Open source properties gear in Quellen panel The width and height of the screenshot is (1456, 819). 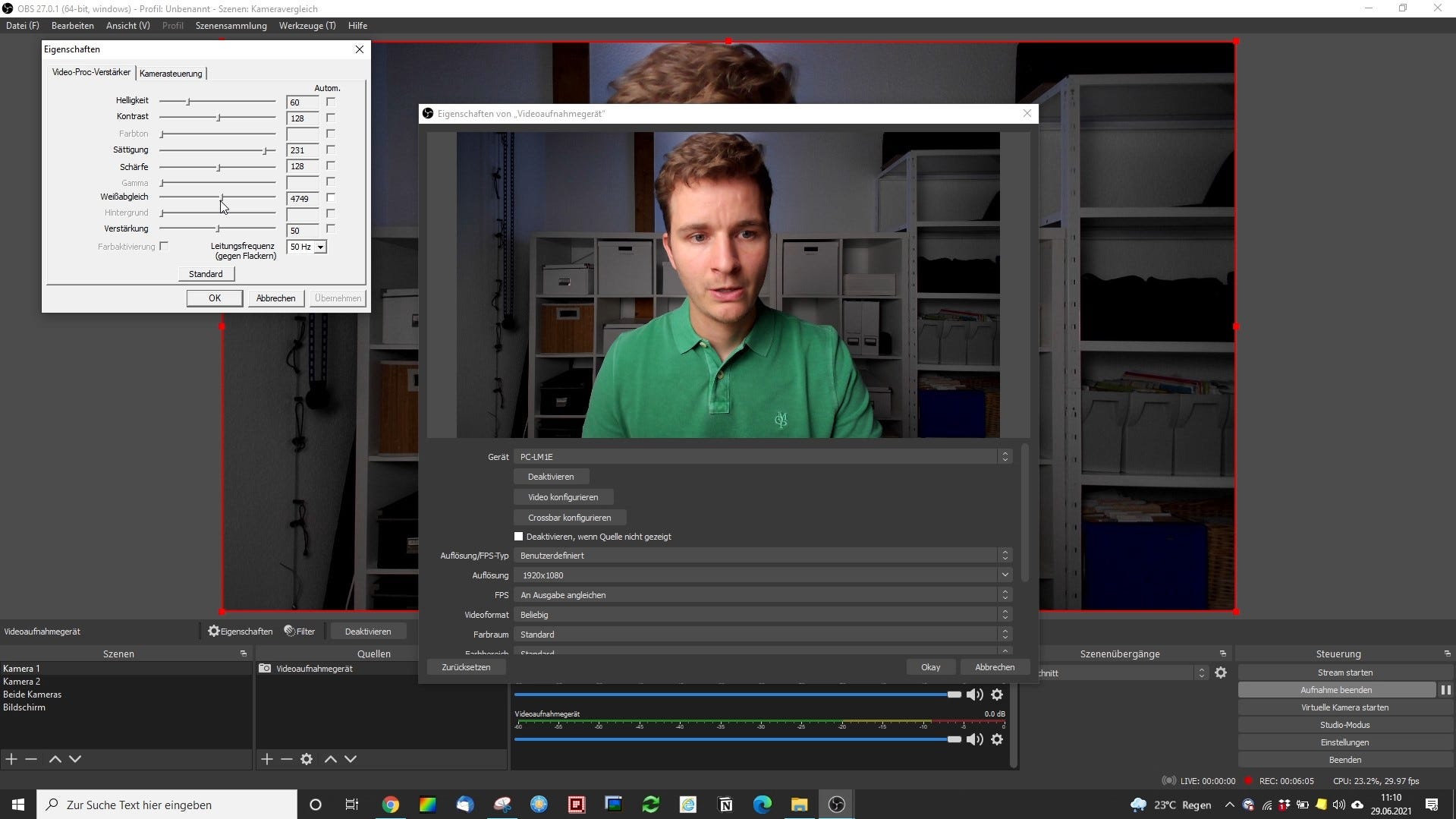click(x=307, y=759)
